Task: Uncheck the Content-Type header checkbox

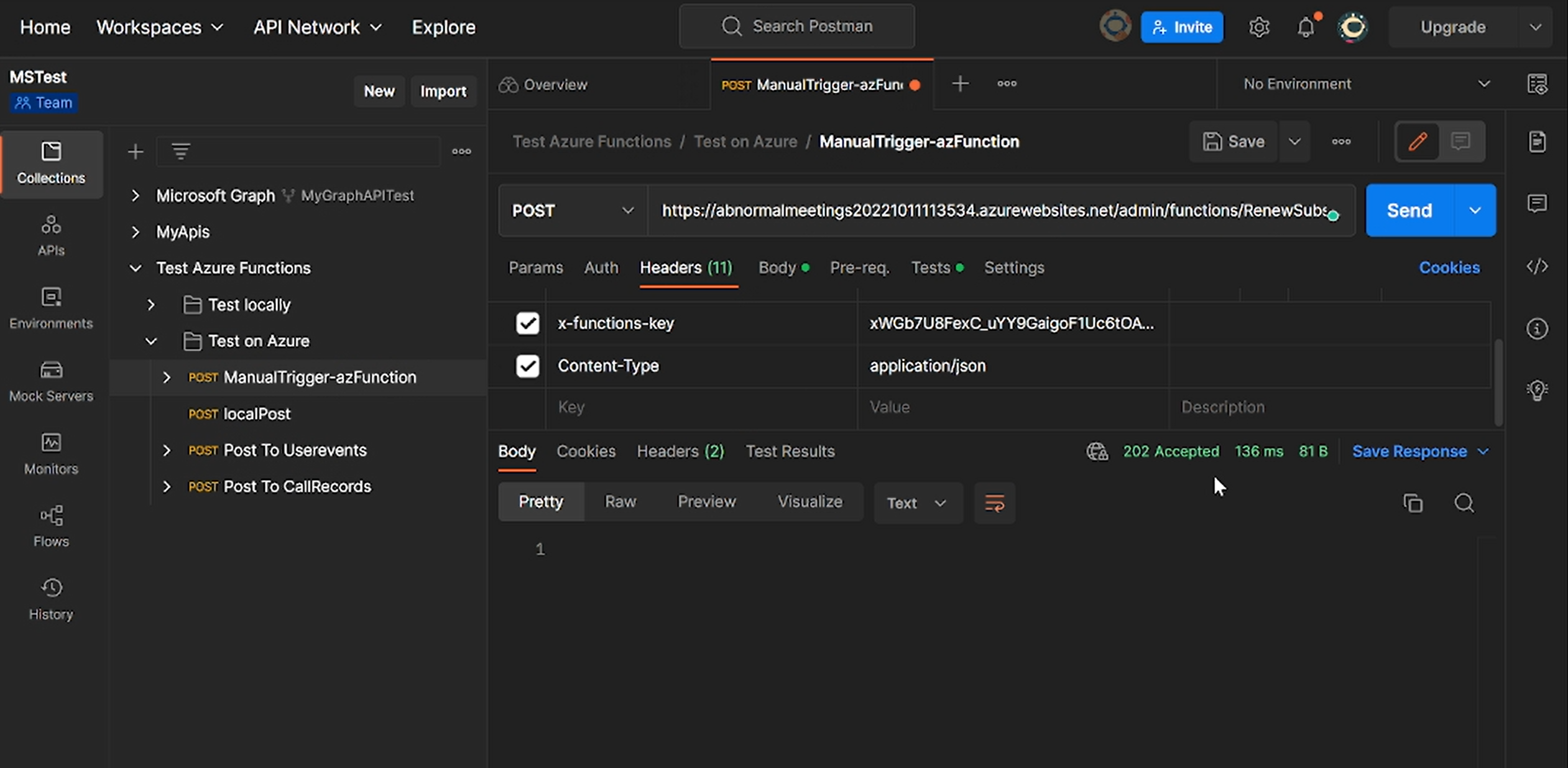Action: [x=527, y=366]
